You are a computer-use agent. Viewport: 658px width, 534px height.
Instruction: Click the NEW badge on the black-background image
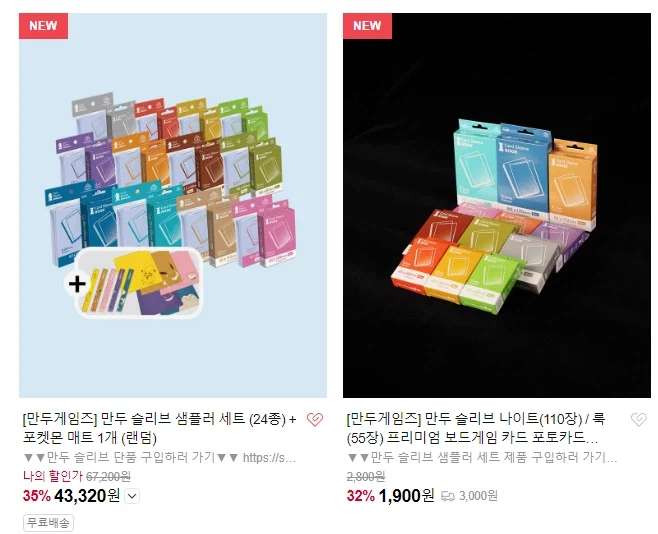pyautogui.click(x=367, y=26)
